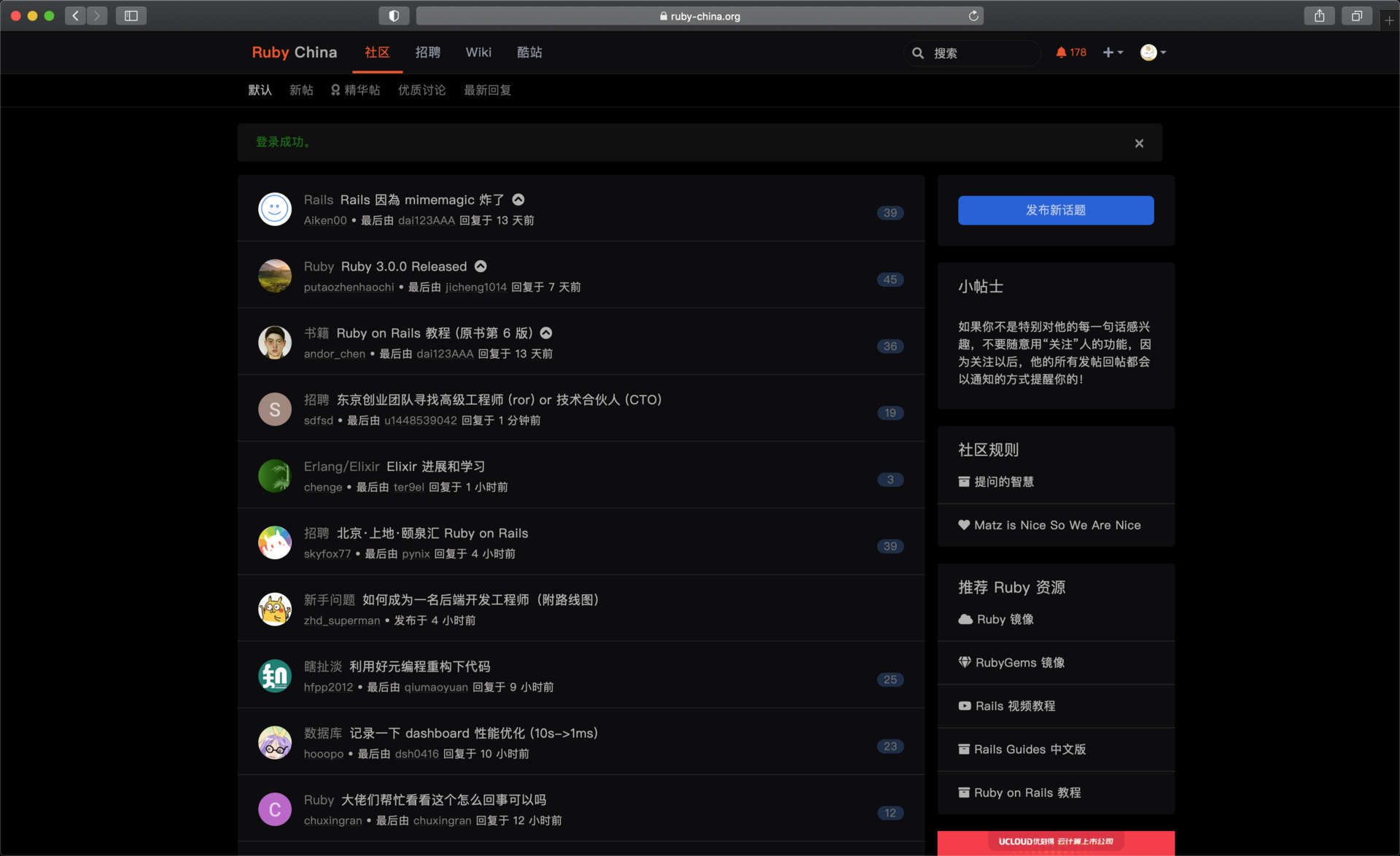Screen dimensions: 1400x856
Task: Click chuxingran's purple C avatar
Action: (275, 809)
